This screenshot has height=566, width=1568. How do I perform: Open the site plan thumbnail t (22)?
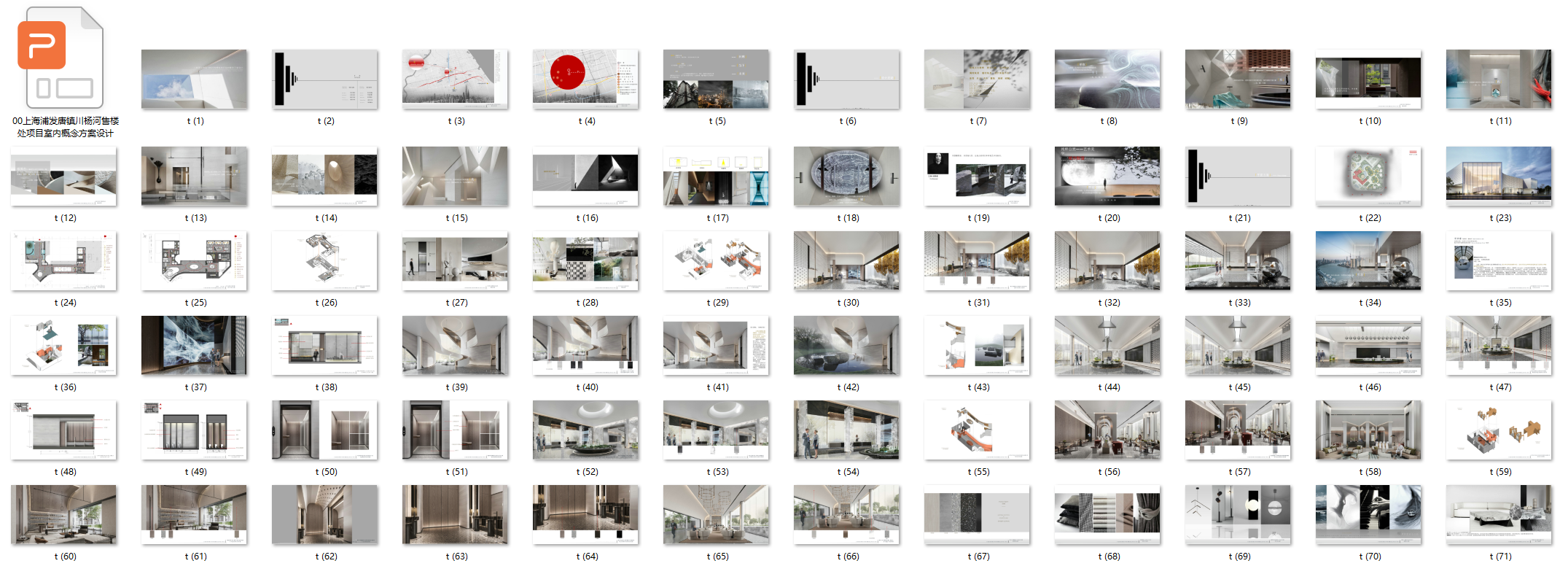tap(1368, 177)
